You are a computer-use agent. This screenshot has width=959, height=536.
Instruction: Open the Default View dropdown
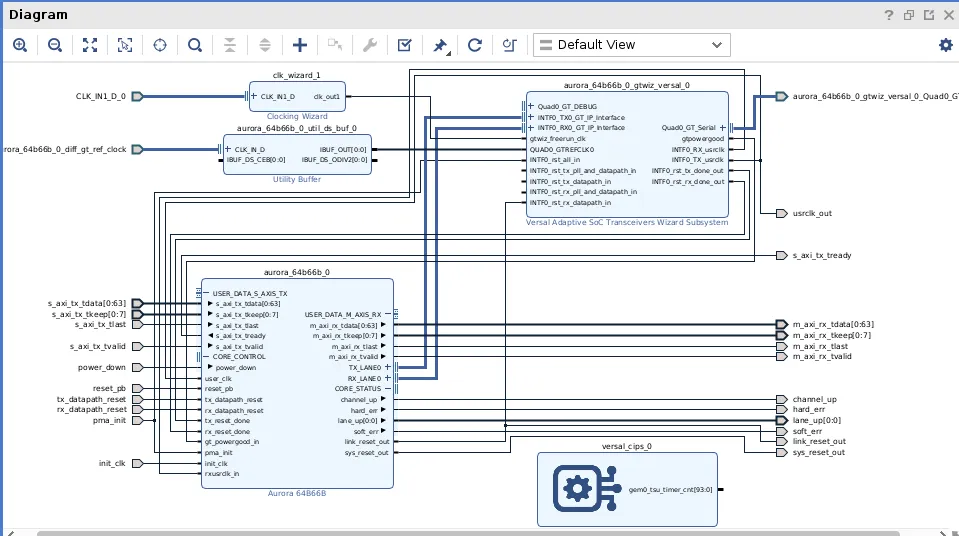[x=631, y=45]
